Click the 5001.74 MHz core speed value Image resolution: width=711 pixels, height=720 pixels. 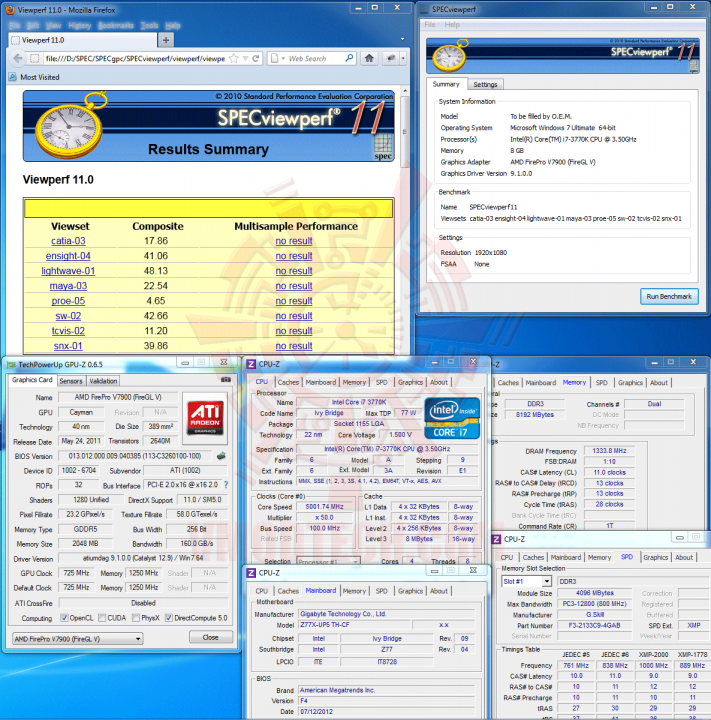click(325, 506)
